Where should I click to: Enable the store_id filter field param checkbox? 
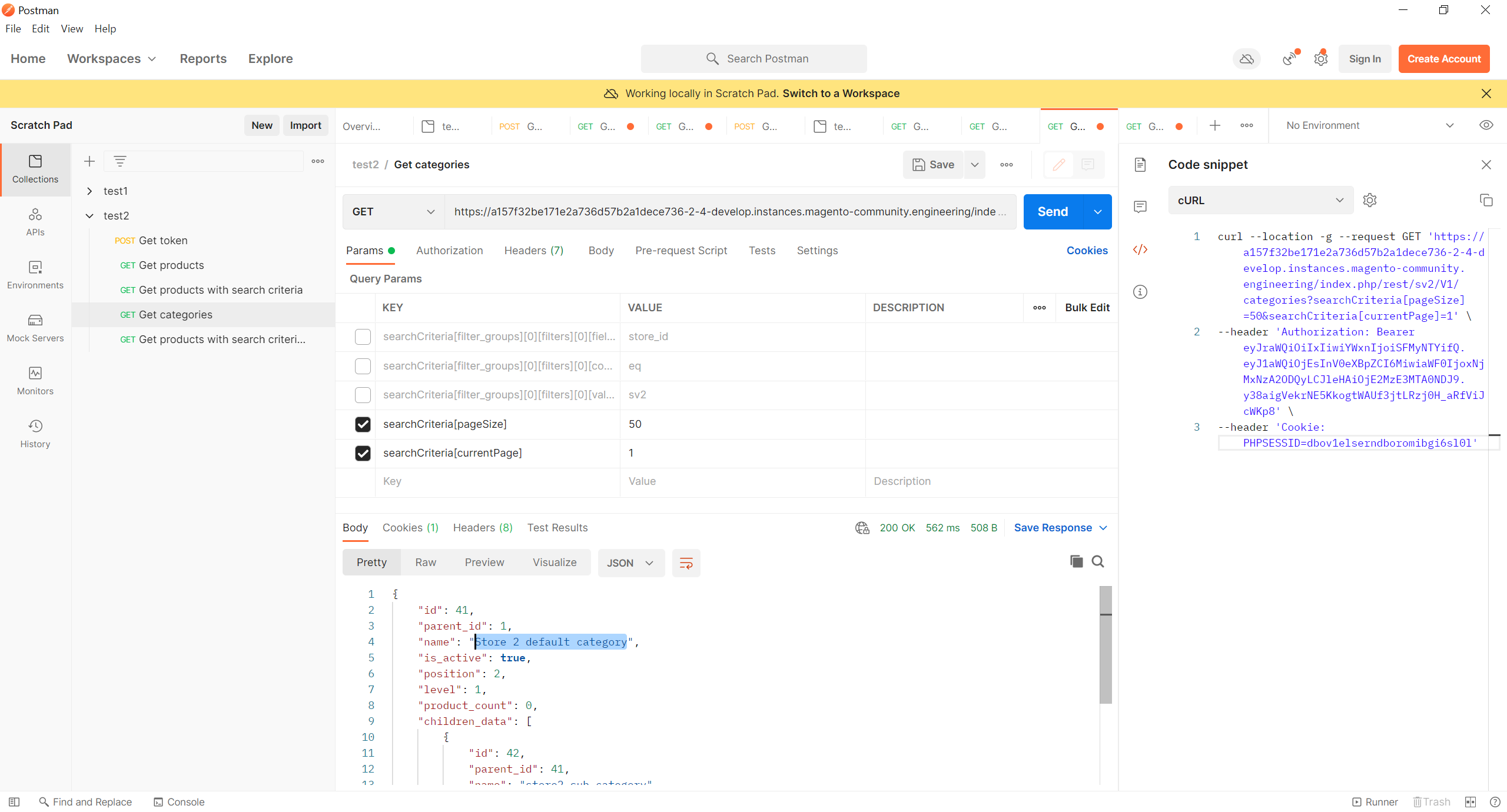(363, 337)
